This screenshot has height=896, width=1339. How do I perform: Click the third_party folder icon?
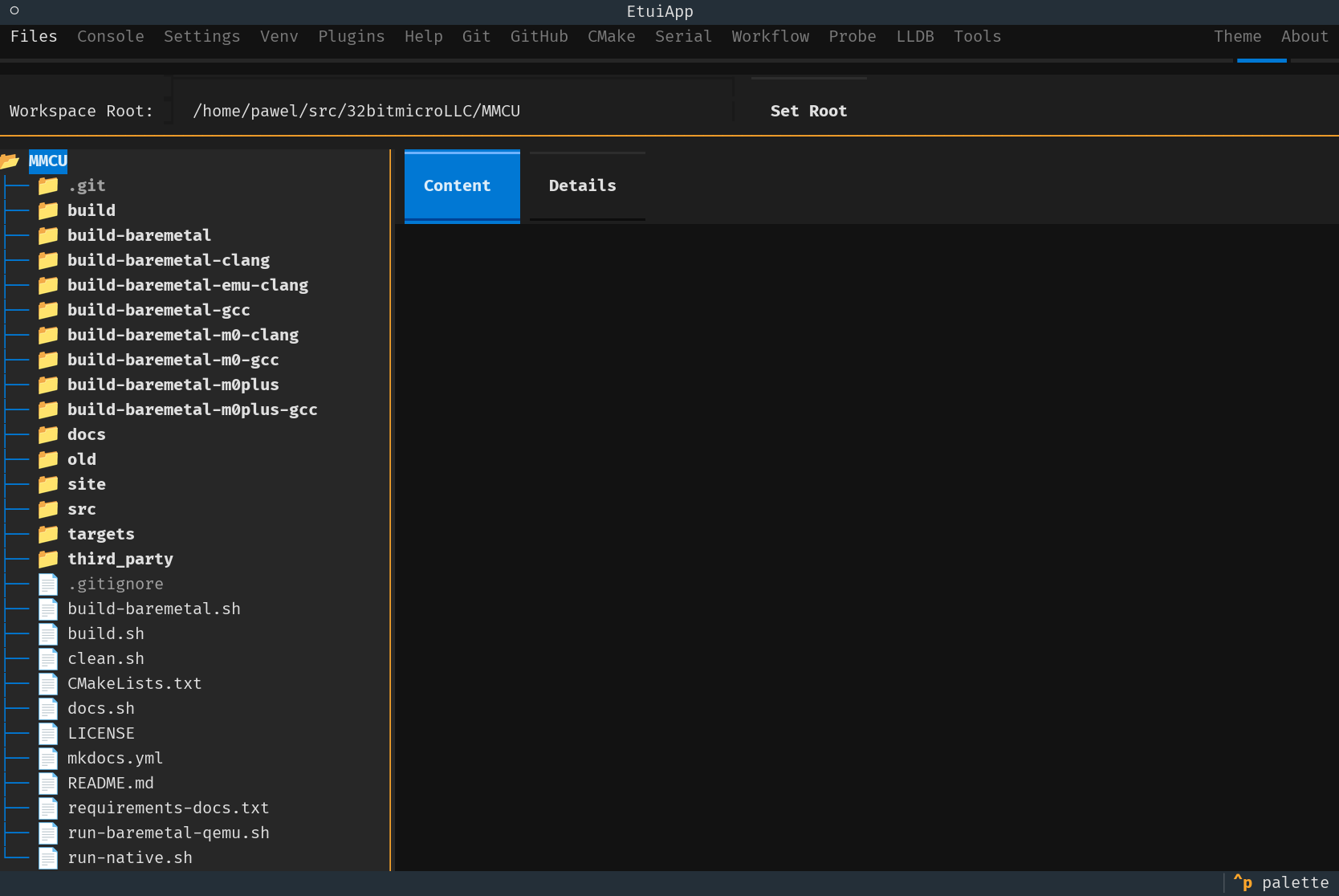48,559
